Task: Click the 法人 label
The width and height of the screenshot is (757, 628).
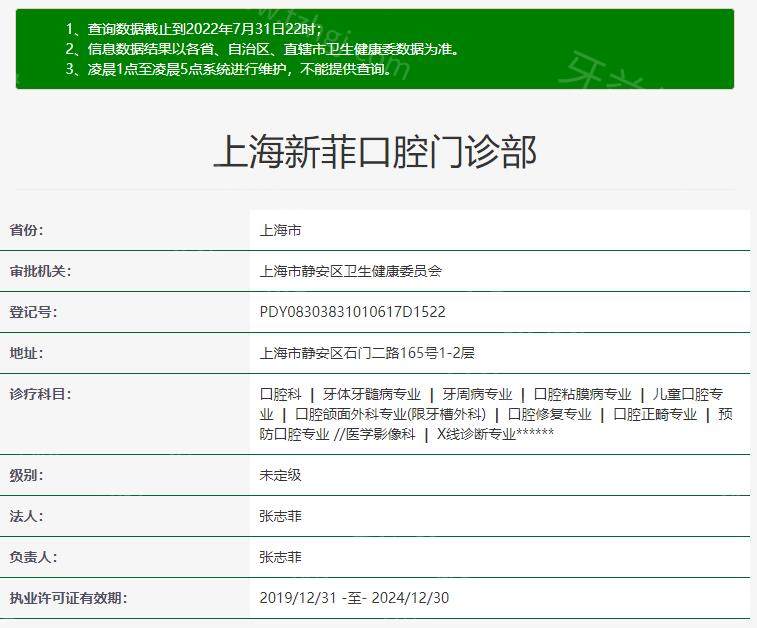Action: (27, 516)
